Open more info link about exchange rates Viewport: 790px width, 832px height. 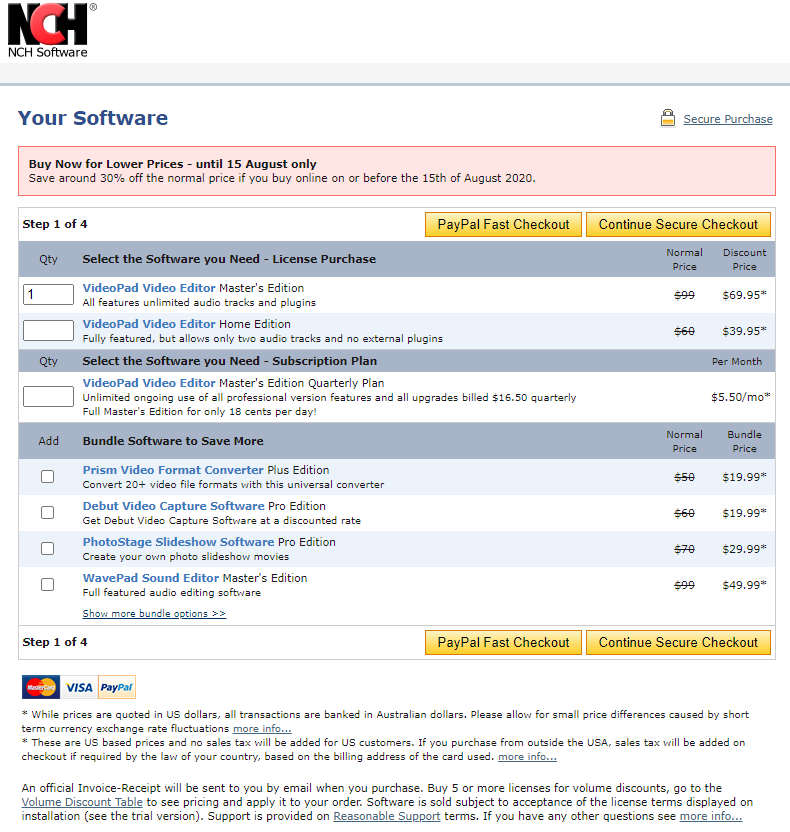pyautogui.click(x=262, y=729)
